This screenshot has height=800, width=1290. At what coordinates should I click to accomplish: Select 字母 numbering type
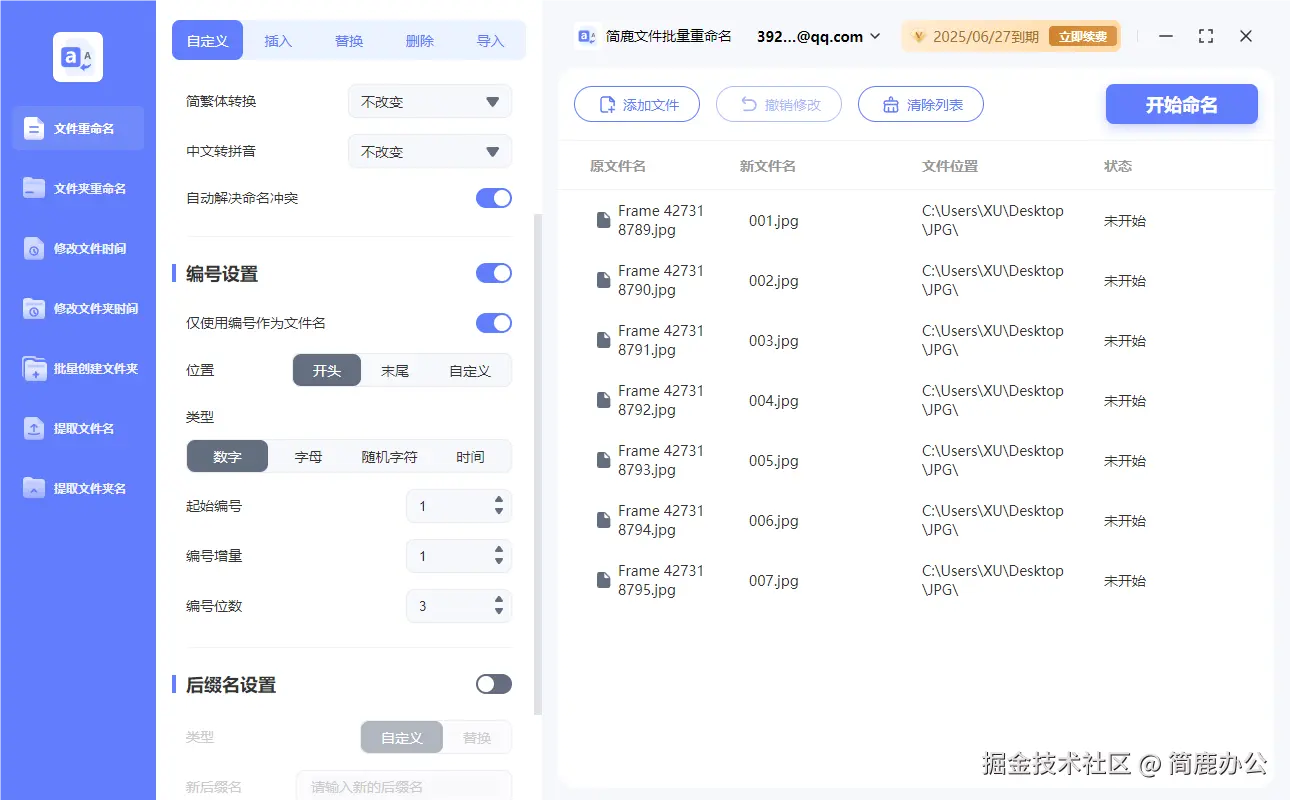[308, 456]
